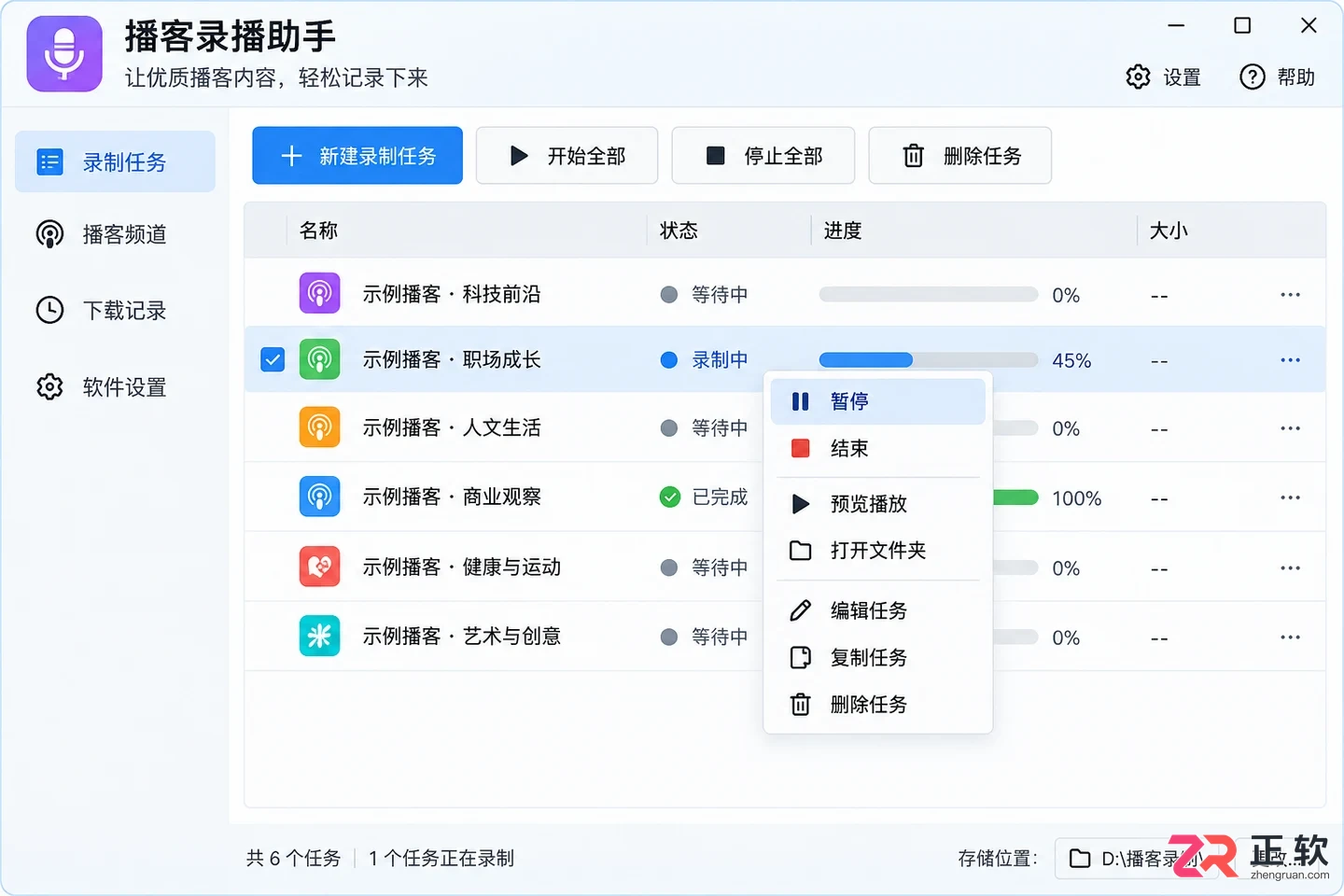Click the 45% progress bar for 职场成长

coord(929,360)
